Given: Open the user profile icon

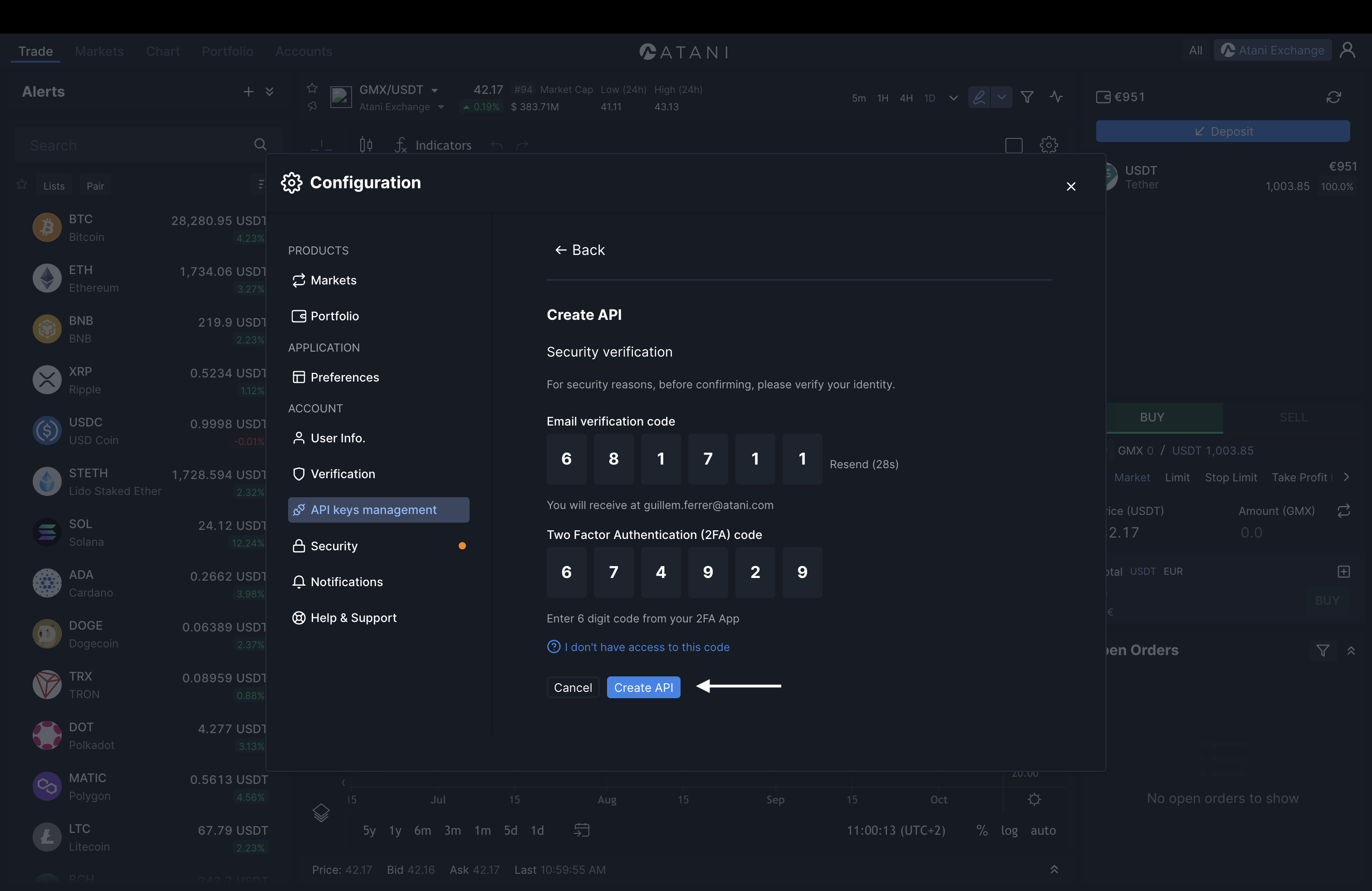Looking at the screenshot, I should pyautogui.click(x=1347, y=50).
